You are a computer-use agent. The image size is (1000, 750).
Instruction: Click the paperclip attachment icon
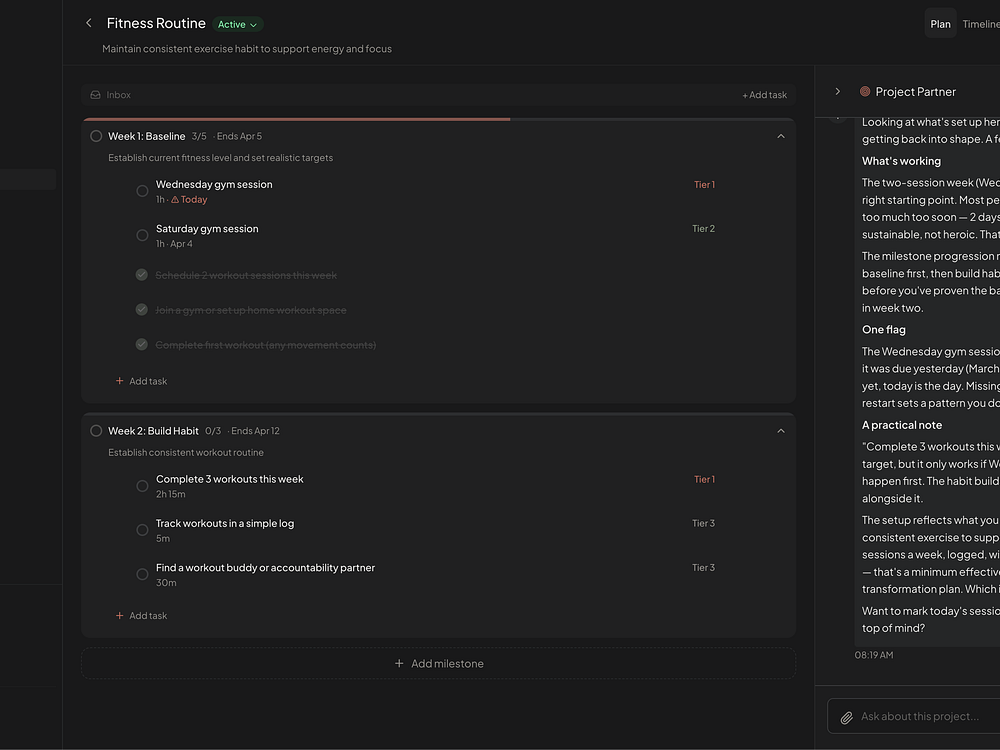point(846,717)
